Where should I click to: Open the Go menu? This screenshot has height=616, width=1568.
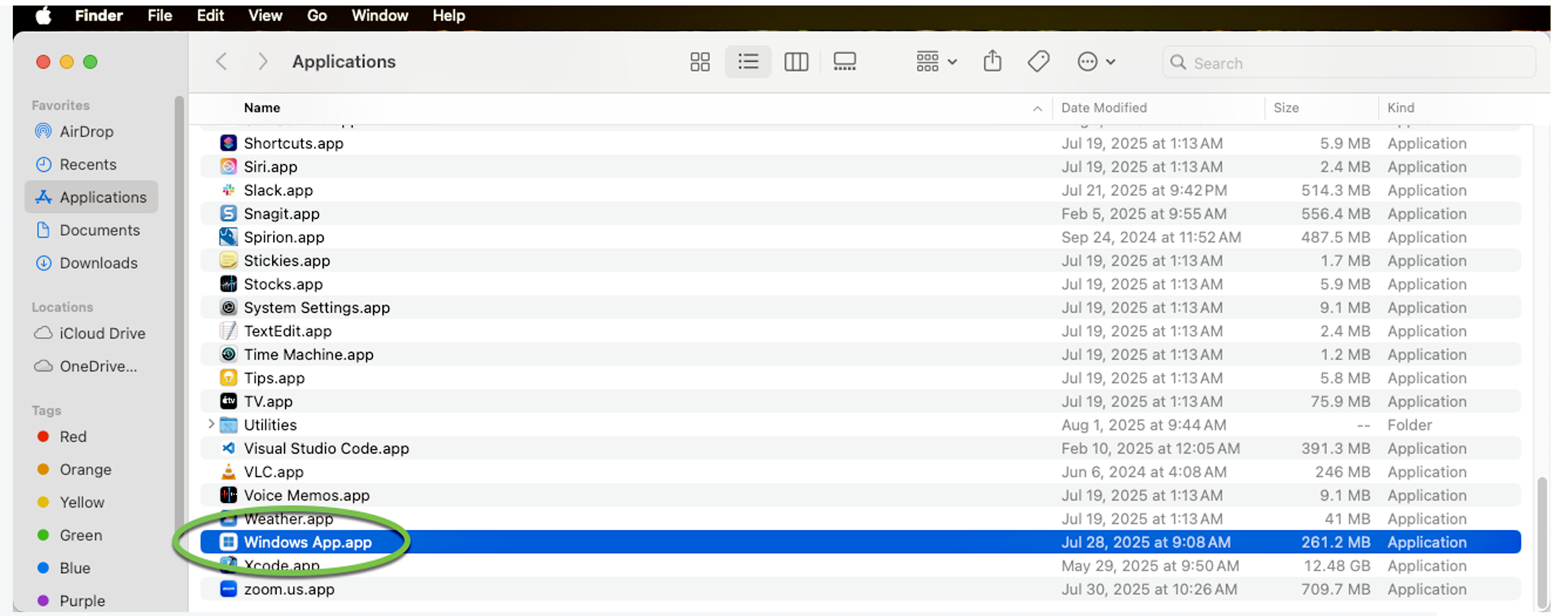click(x=316, y=15)
